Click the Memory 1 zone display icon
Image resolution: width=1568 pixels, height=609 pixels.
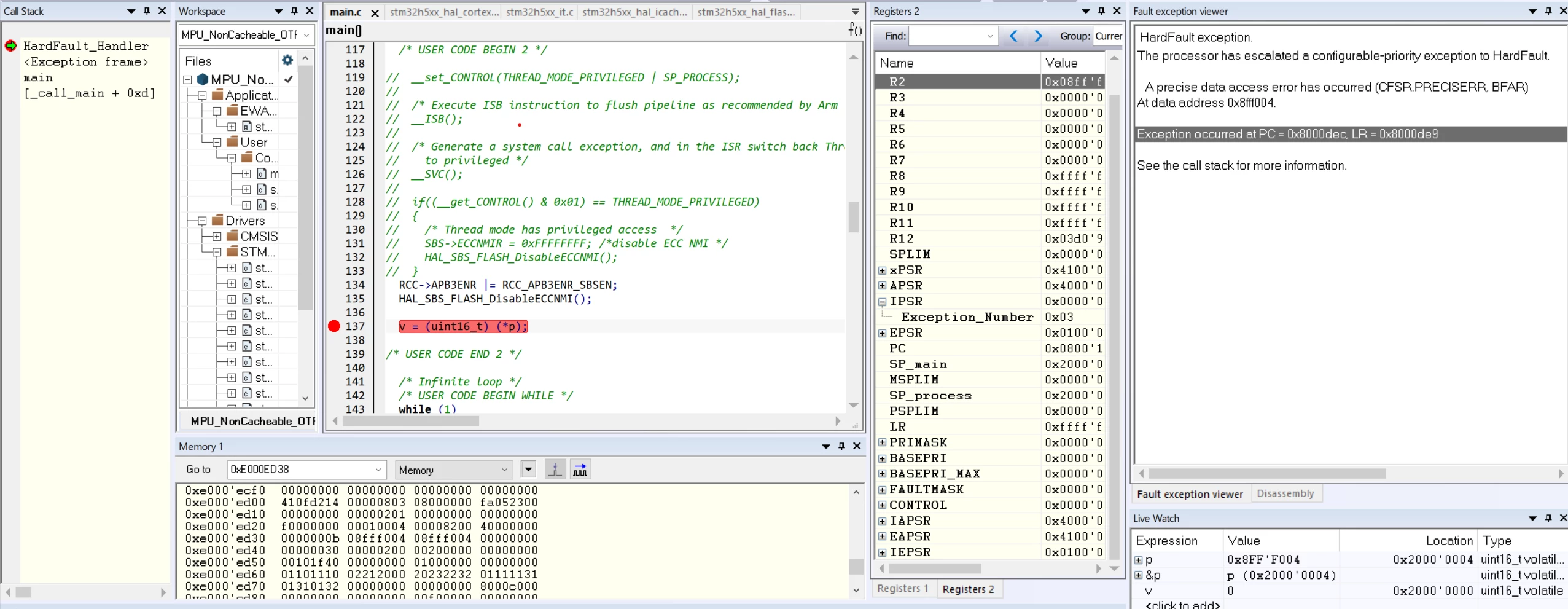point(555,470)
